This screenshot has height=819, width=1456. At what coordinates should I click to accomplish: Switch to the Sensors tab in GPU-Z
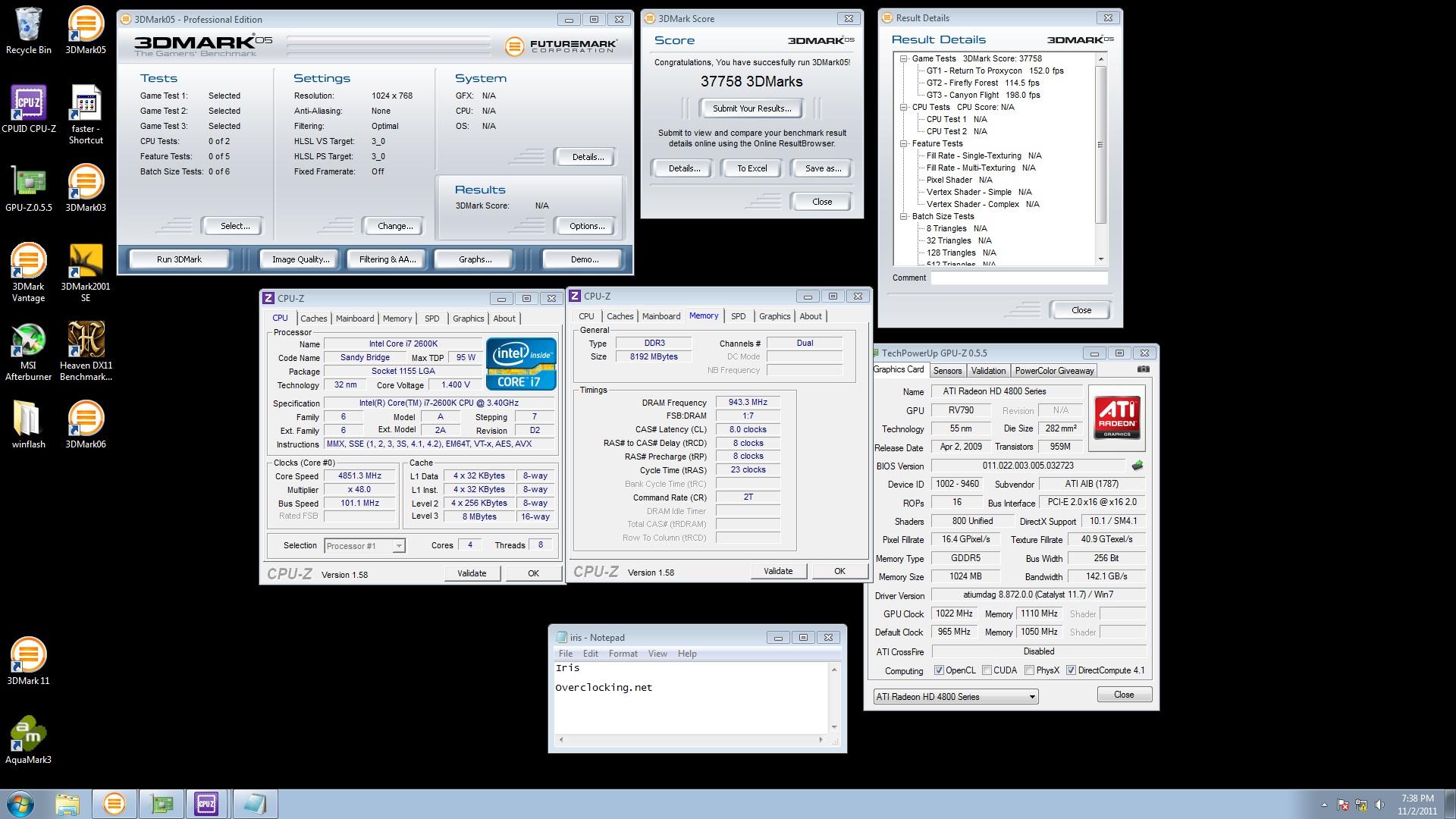coord(947,371)
